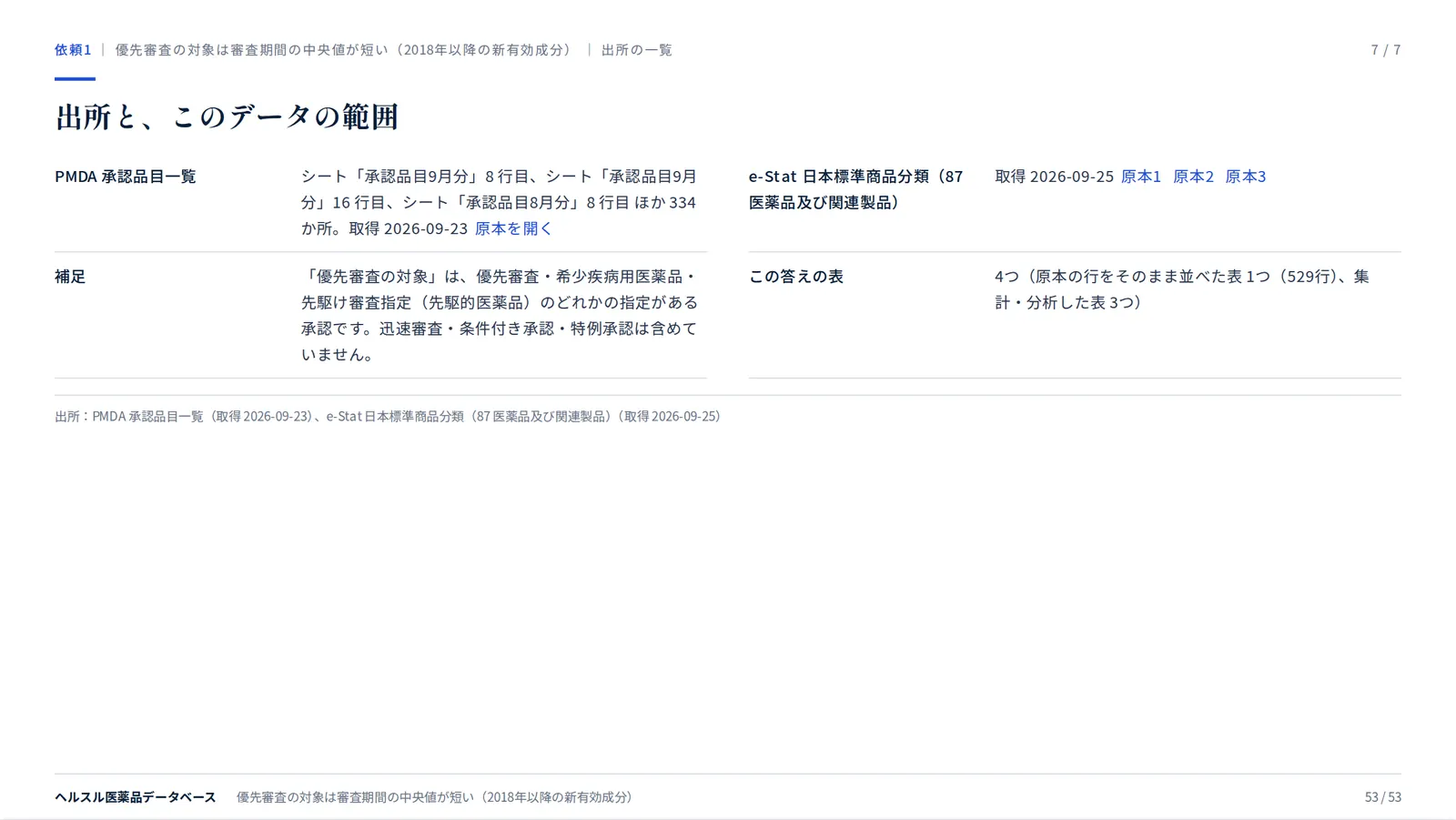Click the 出所の一覧 breadcrumb item
Image resolution: width=1456 pixels, height=820 pixels.
[x=637, y=50]
